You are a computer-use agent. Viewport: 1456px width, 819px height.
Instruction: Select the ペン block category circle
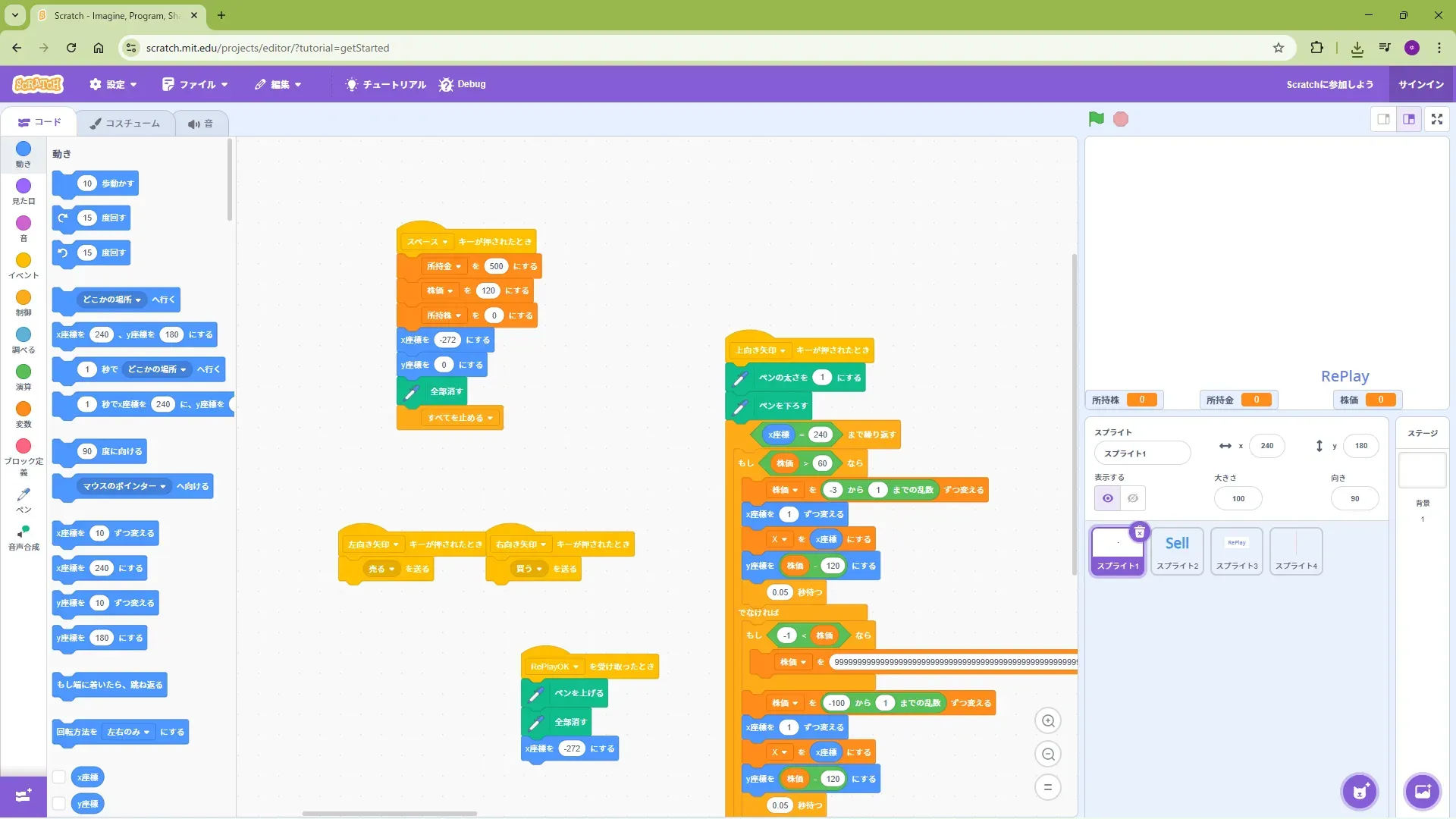24,494
